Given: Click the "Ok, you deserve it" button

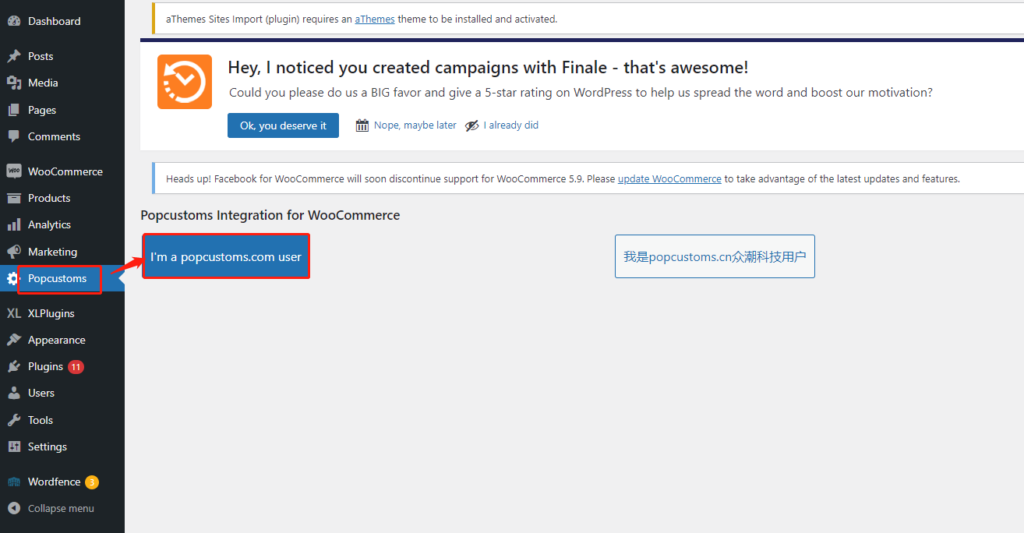Looking at the screenshot, I should 283,125.
